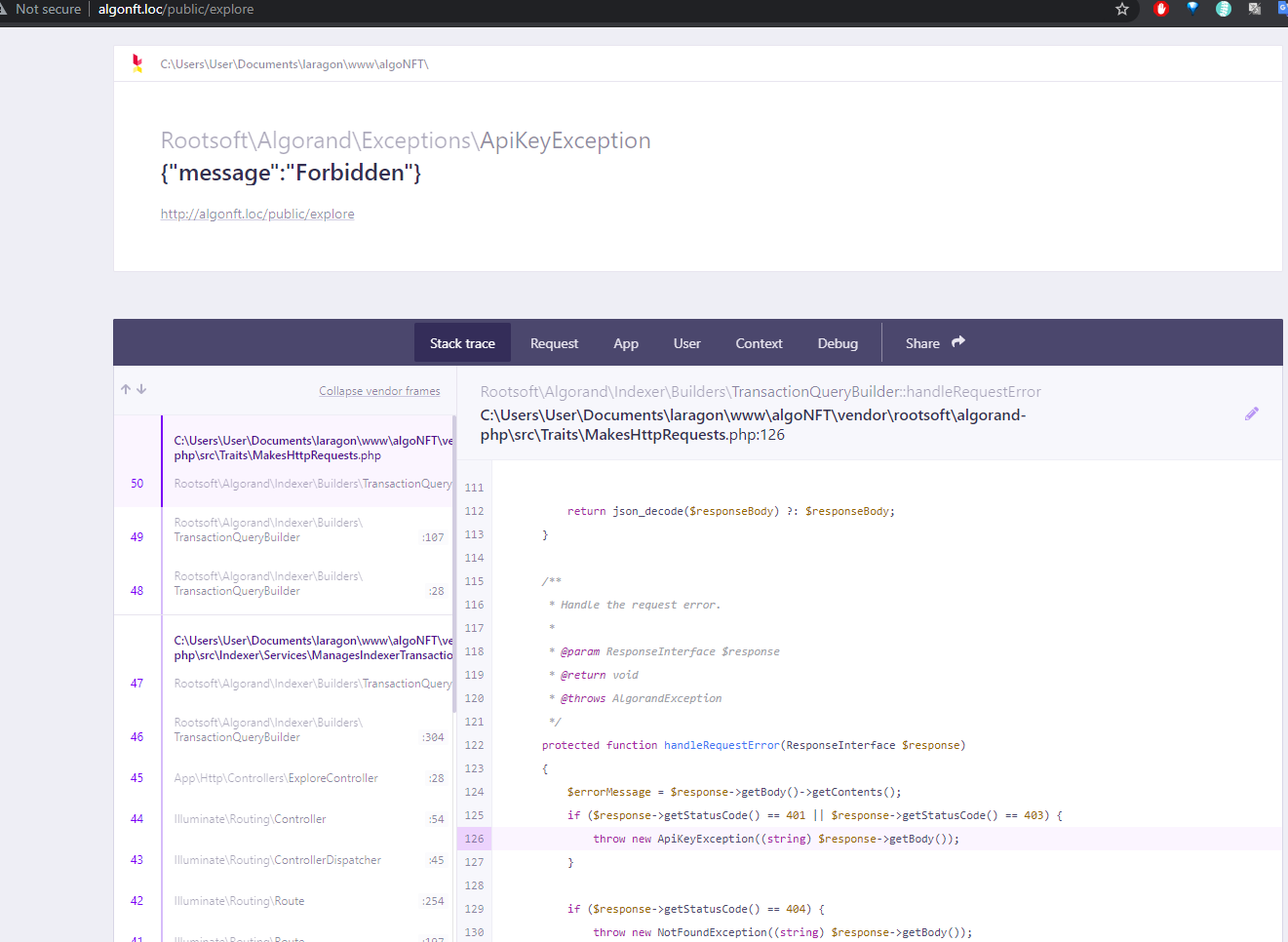The width and height of the screenshot is (1288, 942).
Task: Open the App section of the error page
Action: (x=626, y=342)
